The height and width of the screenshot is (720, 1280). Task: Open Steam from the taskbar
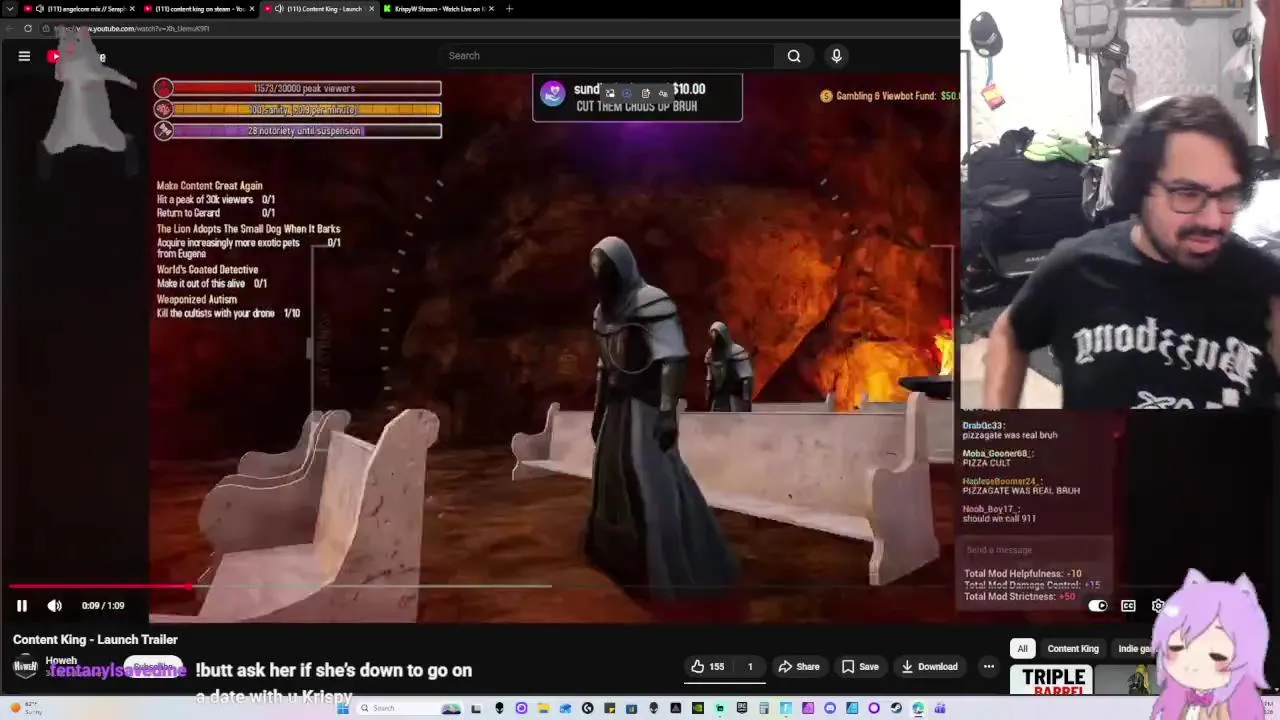pos(896,708)
